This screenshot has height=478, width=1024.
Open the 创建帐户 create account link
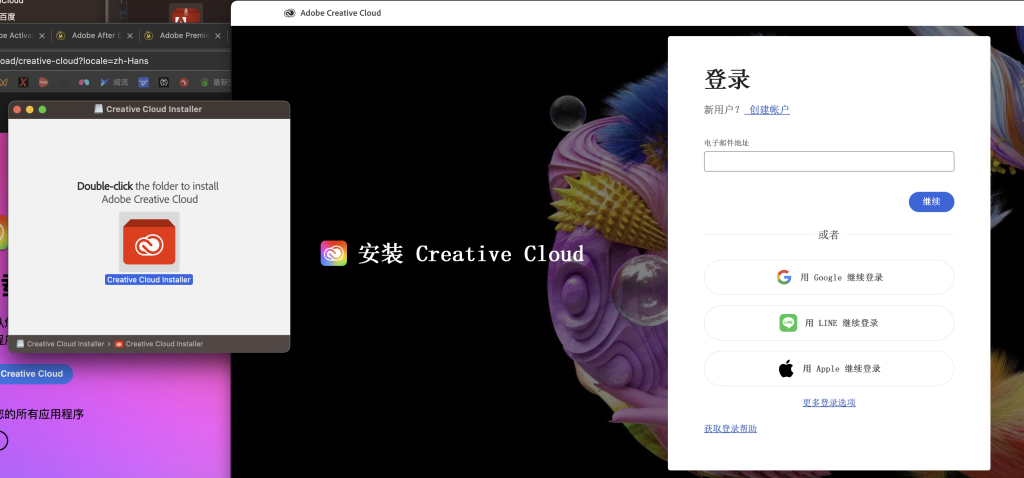click(x=768, y=110)
